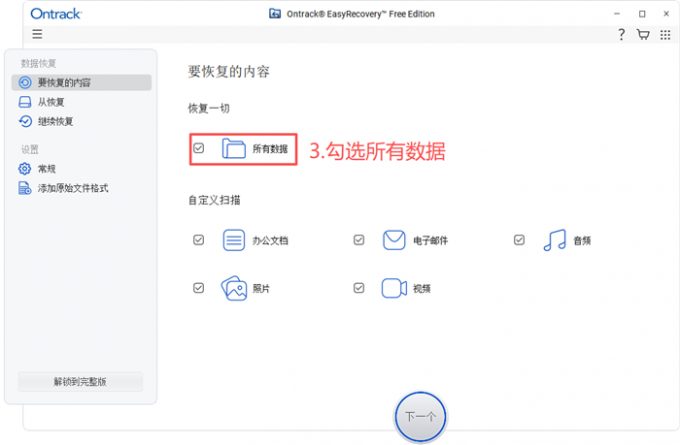
Task: Go to 继续恢复 sidebar item
Action: tap(82, 121)
